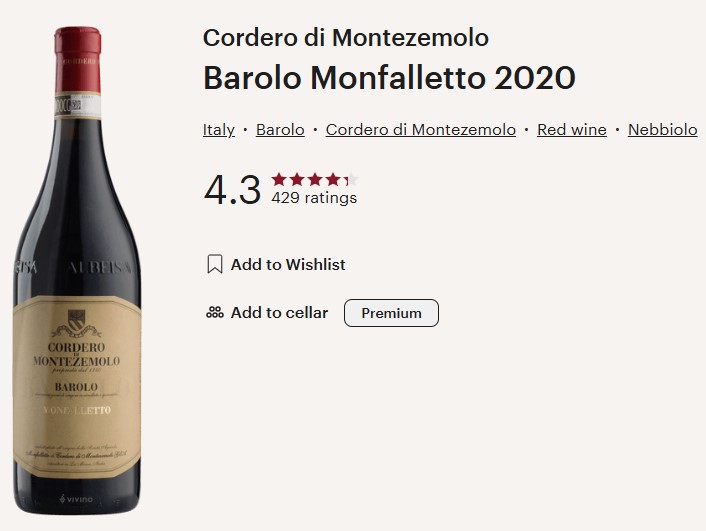Screen dimensions: 706x531
Task: Click the Barolo Monfalletto 2020 title
Action: click(389, 78)
